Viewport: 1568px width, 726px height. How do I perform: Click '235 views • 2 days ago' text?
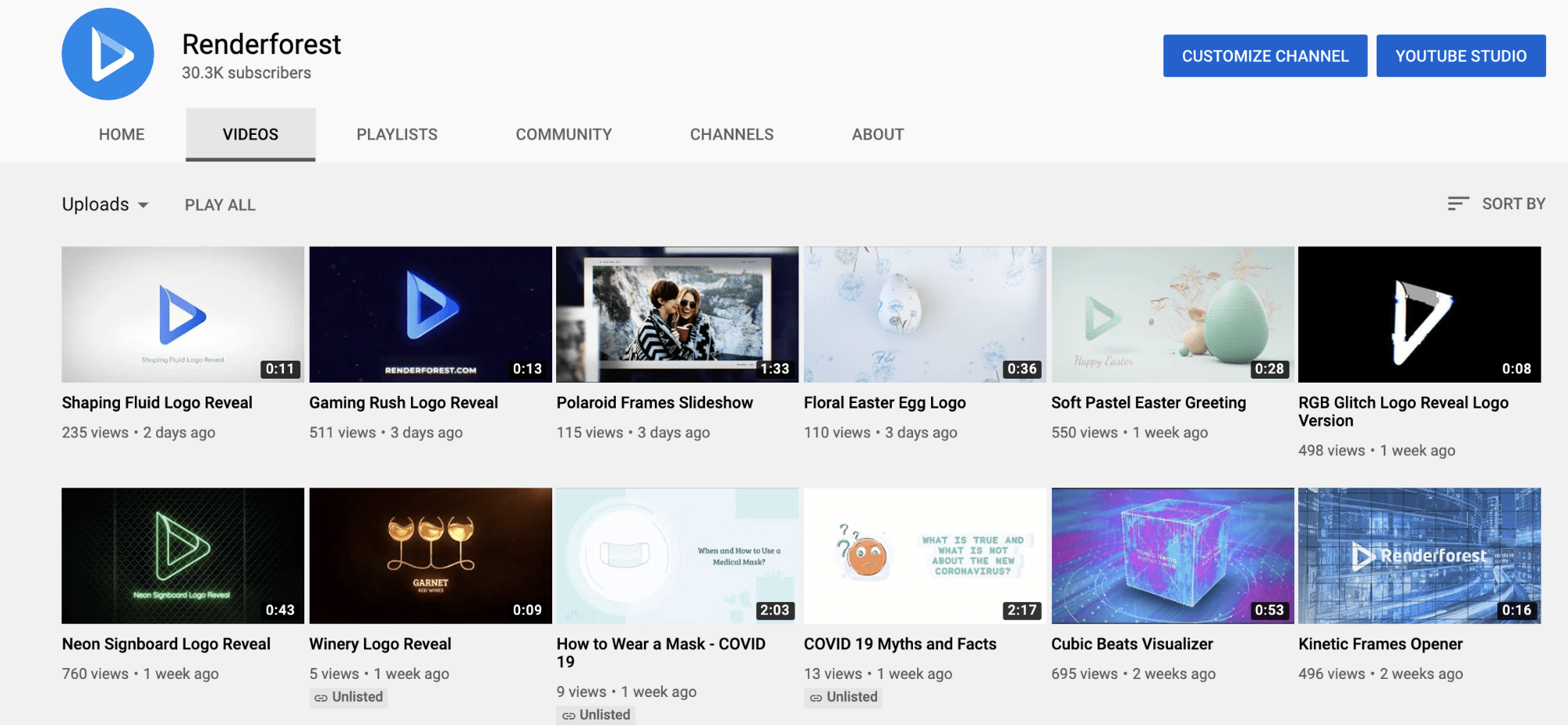coord(139,433)
